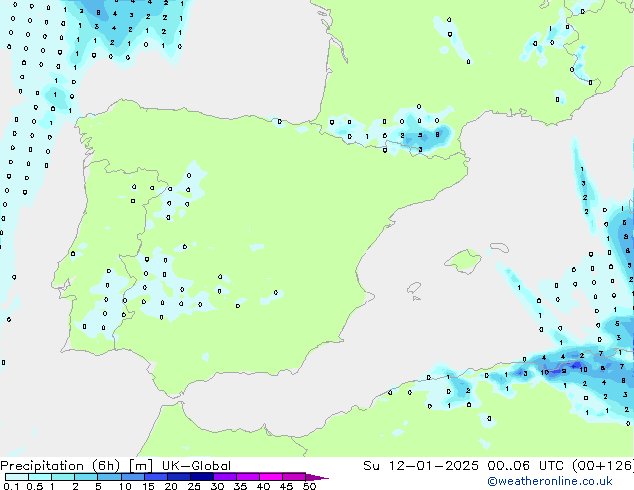Click the legend swatch between 40 and 45
Viewport: 634px width, 490px height.
271,477
